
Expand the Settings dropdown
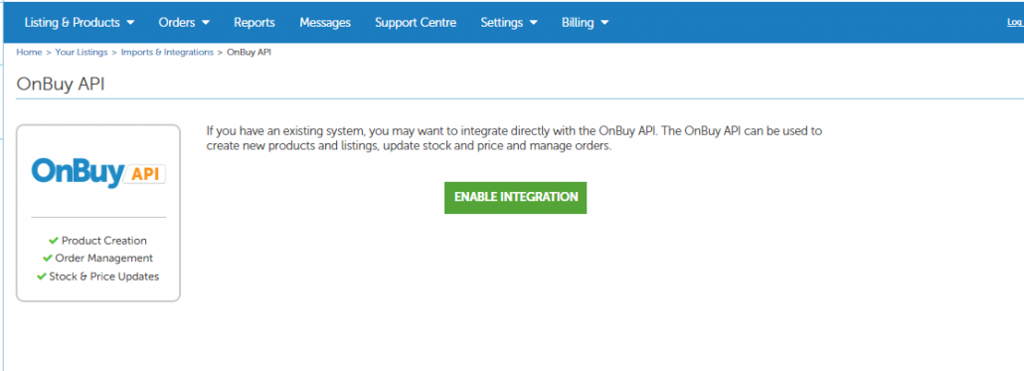point(509,22)
